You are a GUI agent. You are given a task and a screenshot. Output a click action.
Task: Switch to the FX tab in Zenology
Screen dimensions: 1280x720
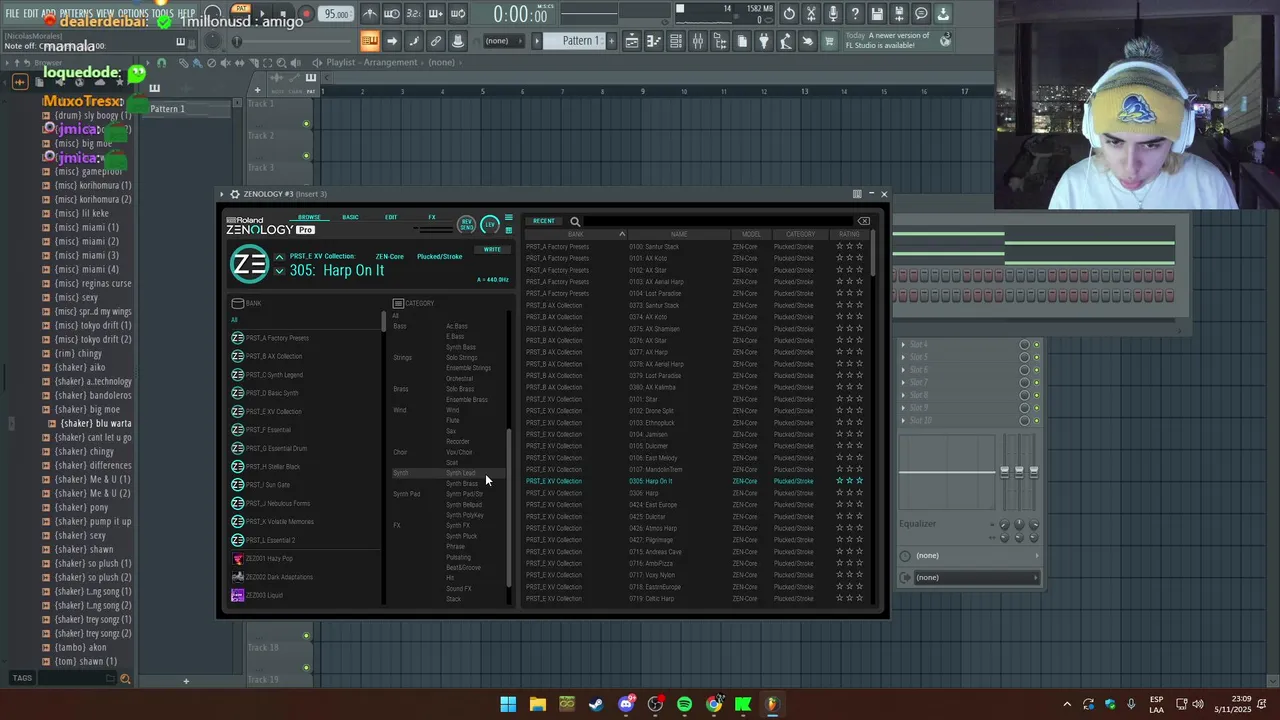432,217
